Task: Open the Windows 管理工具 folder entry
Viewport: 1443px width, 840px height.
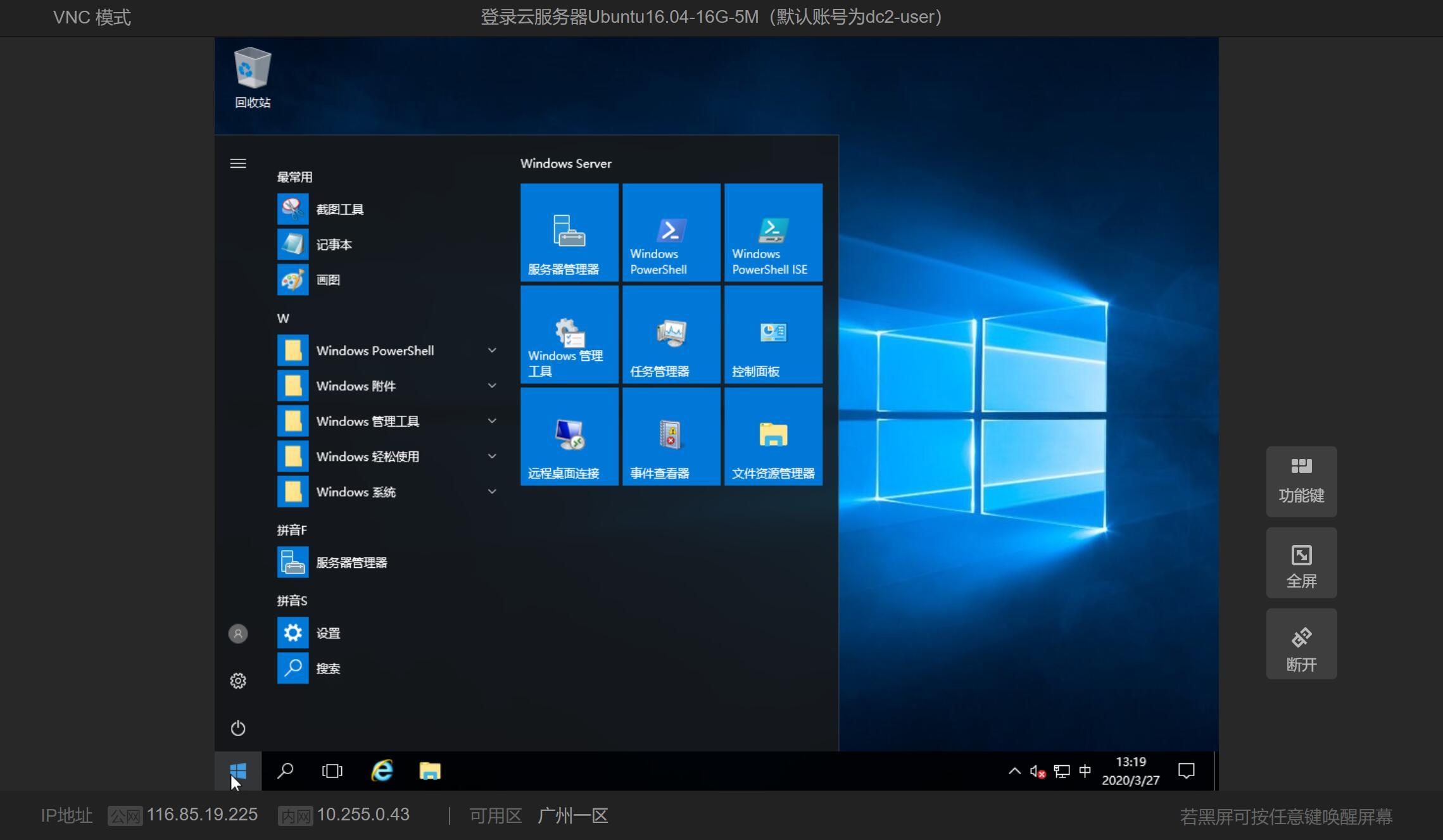Action: coord(388,422)
